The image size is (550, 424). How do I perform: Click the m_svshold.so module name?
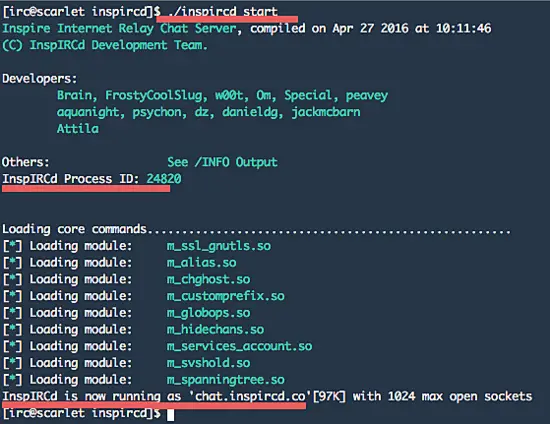208,363
